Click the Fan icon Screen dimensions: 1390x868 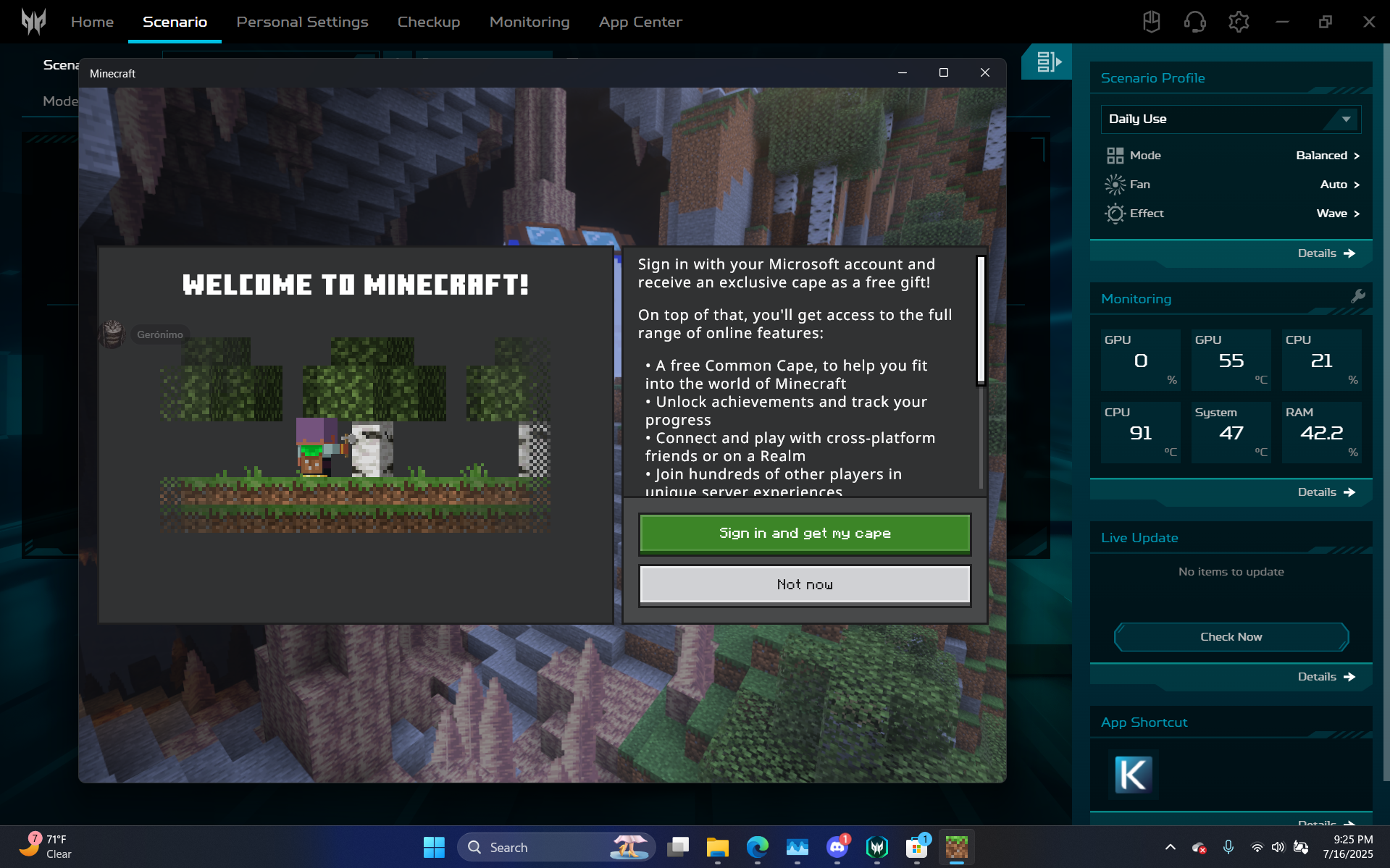[1115, 185]
